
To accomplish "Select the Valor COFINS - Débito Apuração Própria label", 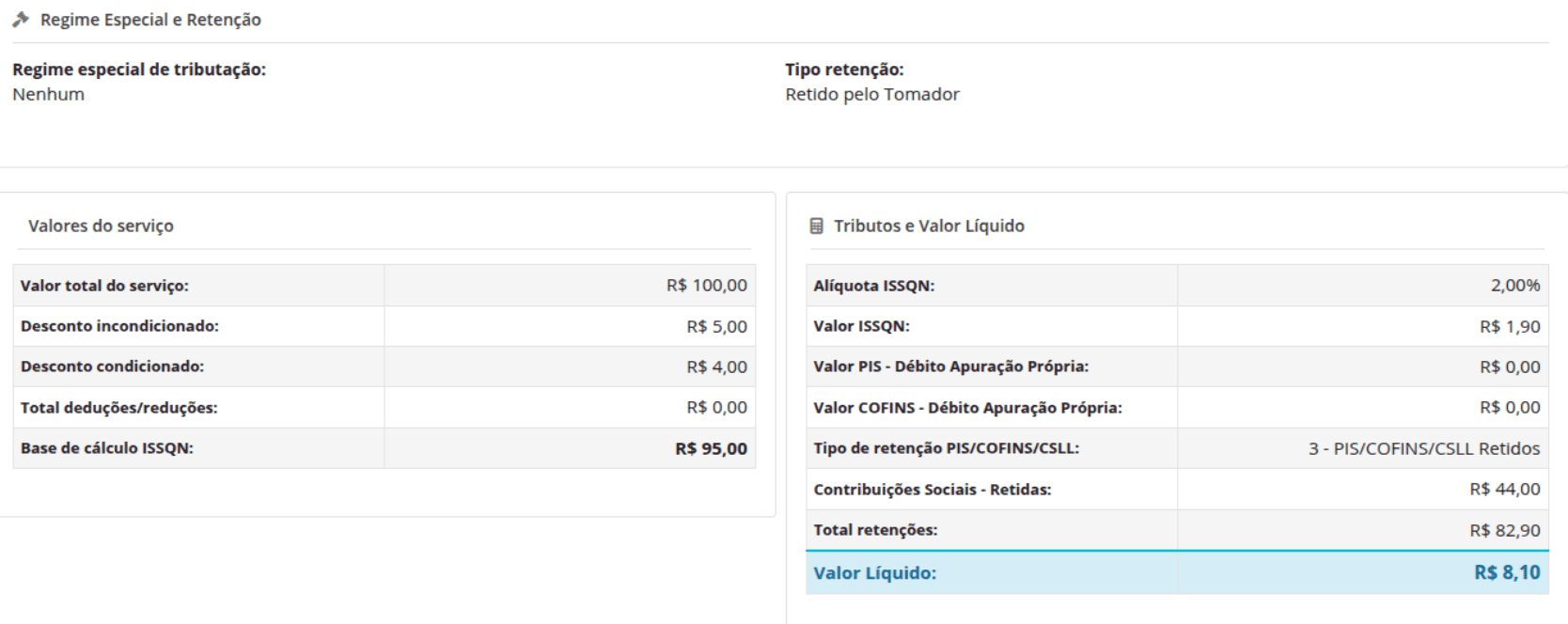I will pos(967,408).
